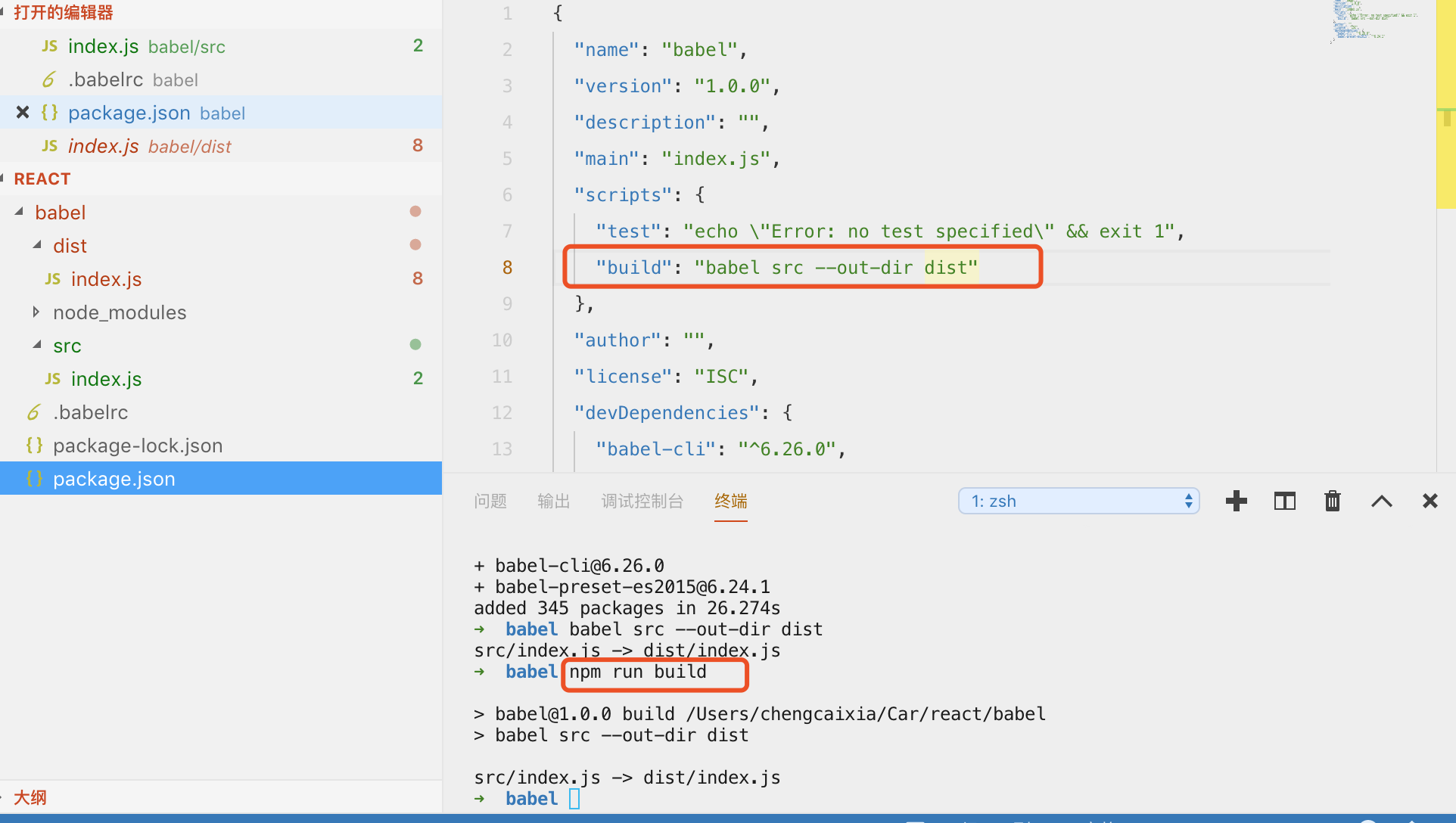Image resolution: width=1456 pixels, height=823 pixels.
Task: Maximize panel with up chevron icon
Action: click(x=1381, y=501)
